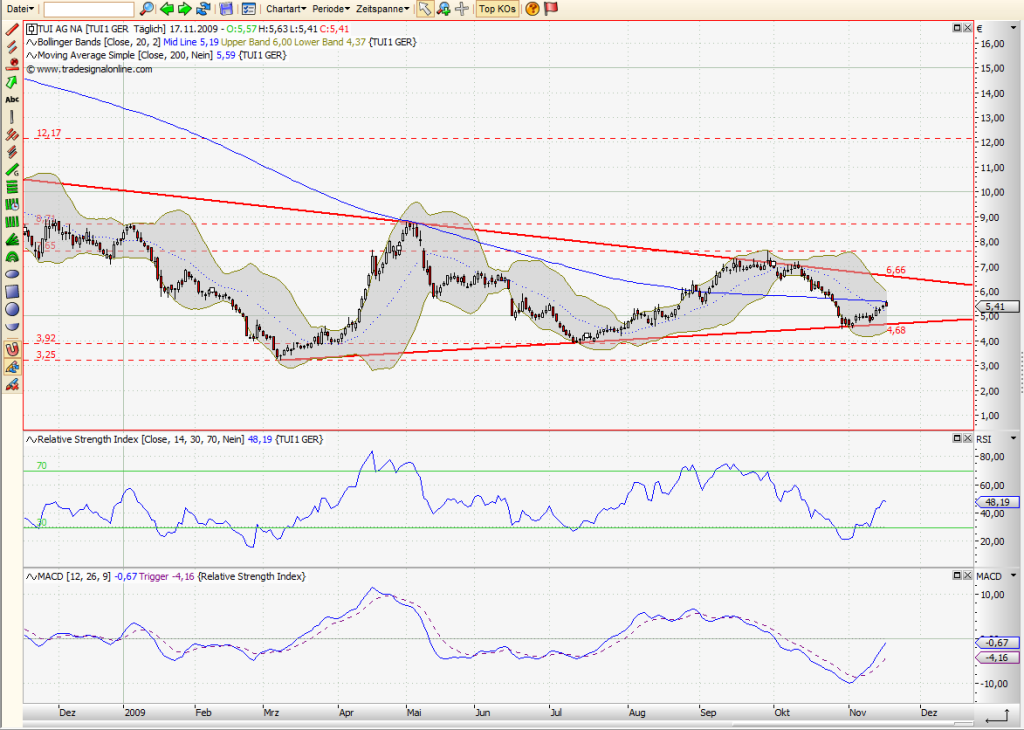Refresh the chart with the blue arrows icon
This screenshot has height=730, width=1024.
click(204, 8)
